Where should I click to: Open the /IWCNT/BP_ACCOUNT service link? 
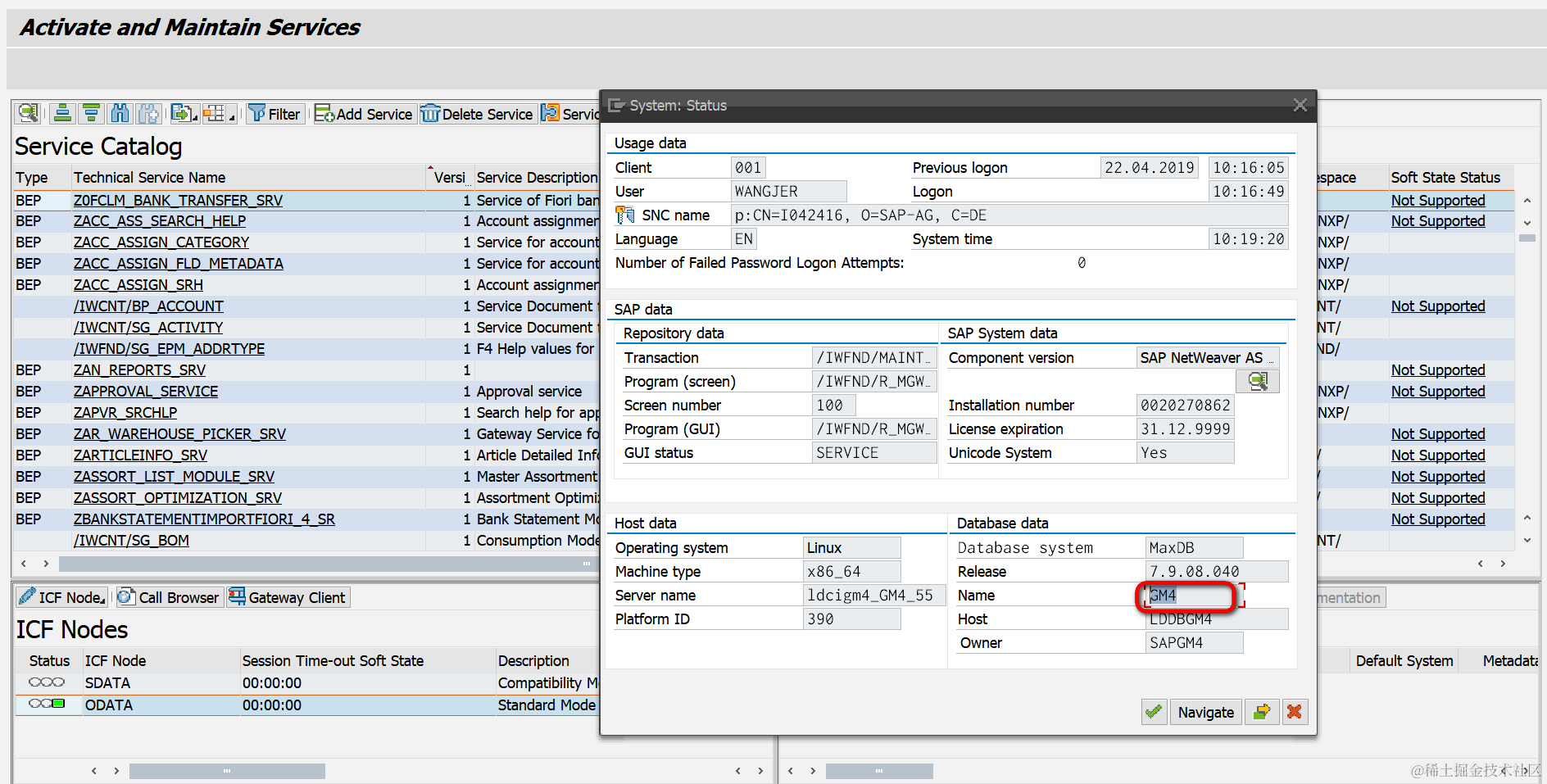148,306
